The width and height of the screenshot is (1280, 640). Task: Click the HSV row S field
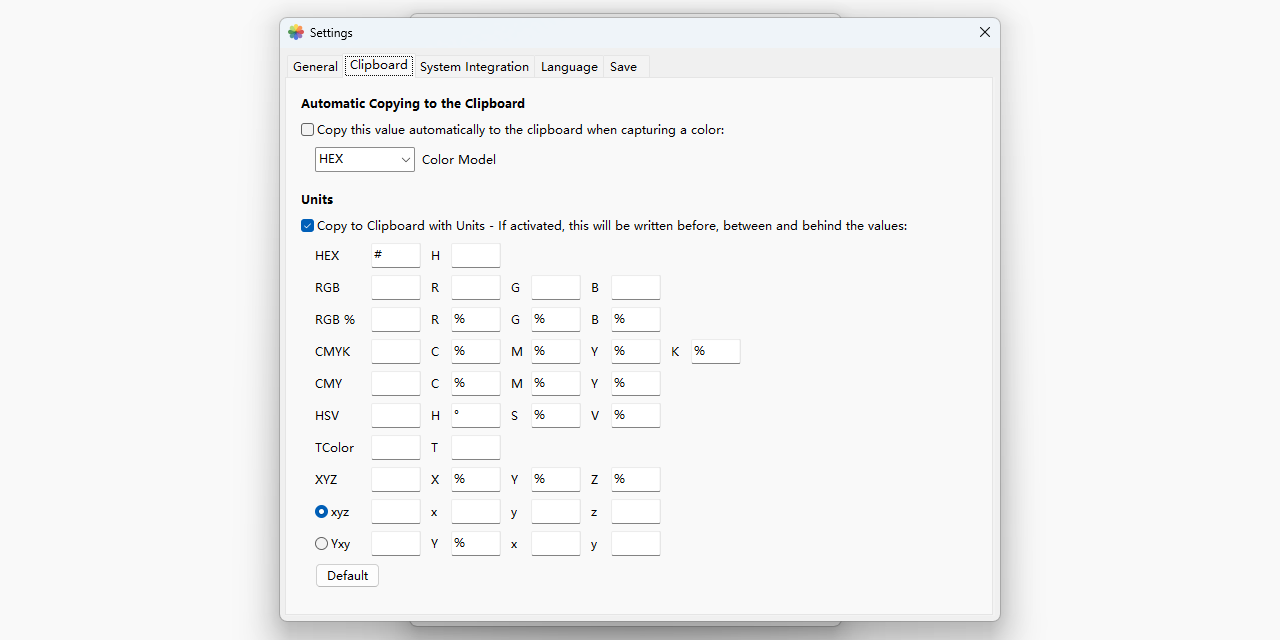coord(556,416)
